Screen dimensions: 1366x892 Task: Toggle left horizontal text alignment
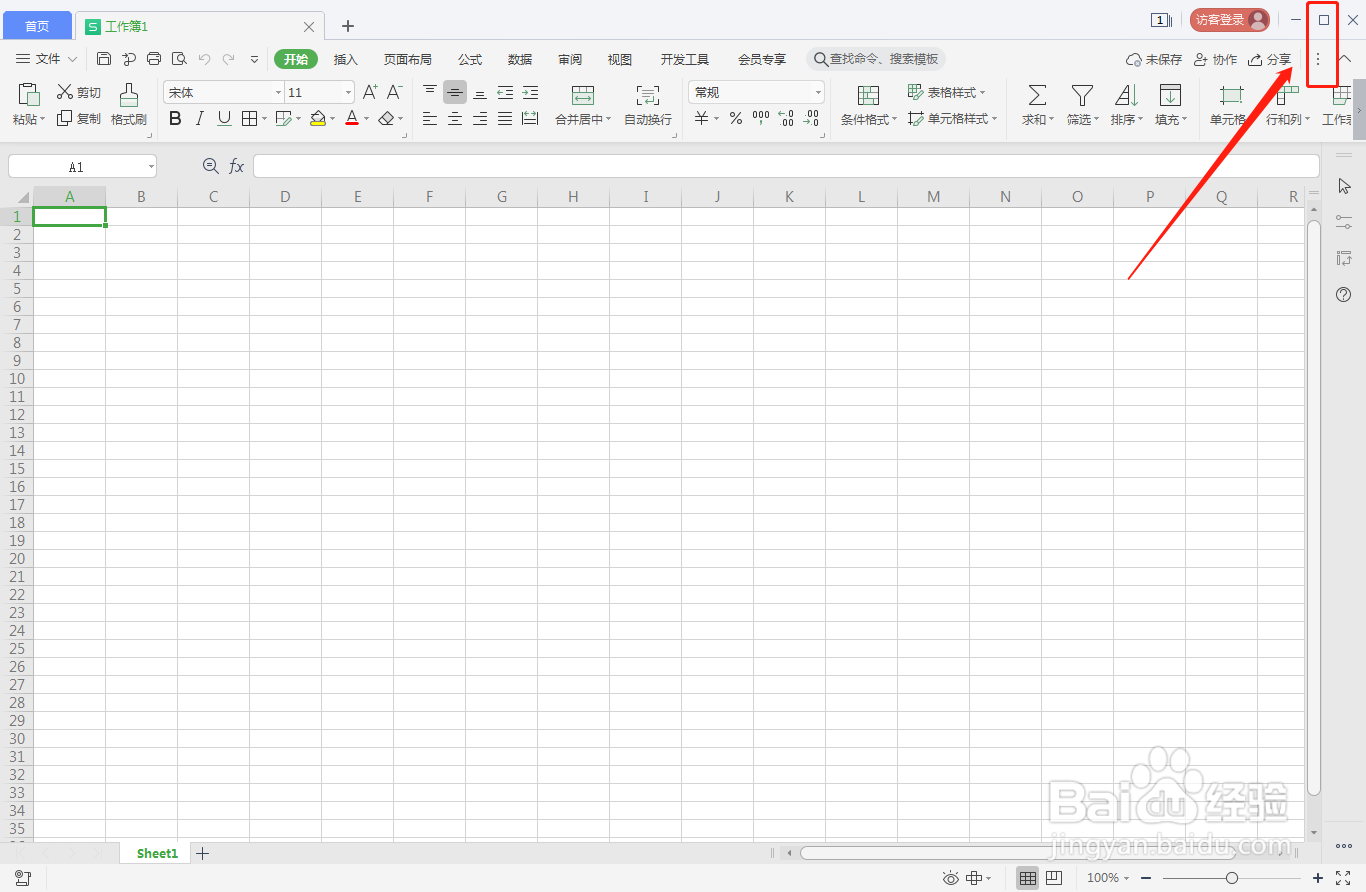tap(430, 119)
